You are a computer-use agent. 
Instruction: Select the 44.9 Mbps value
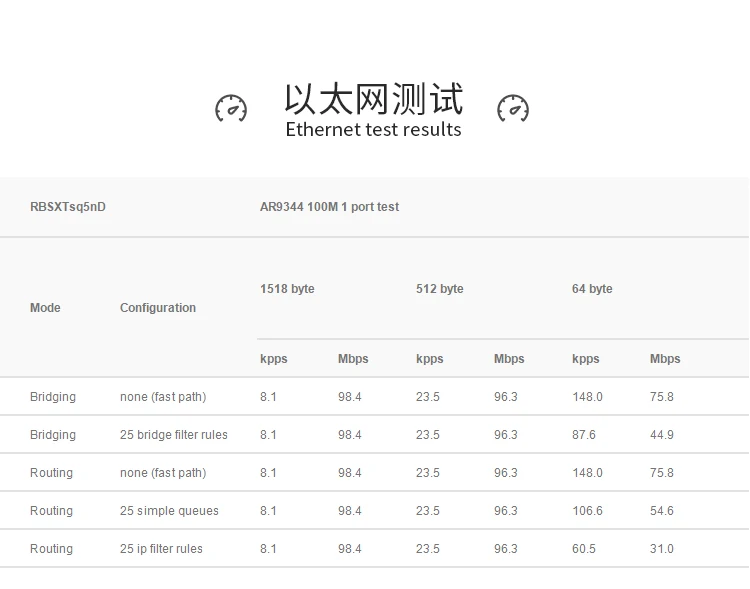click(662, 435)
